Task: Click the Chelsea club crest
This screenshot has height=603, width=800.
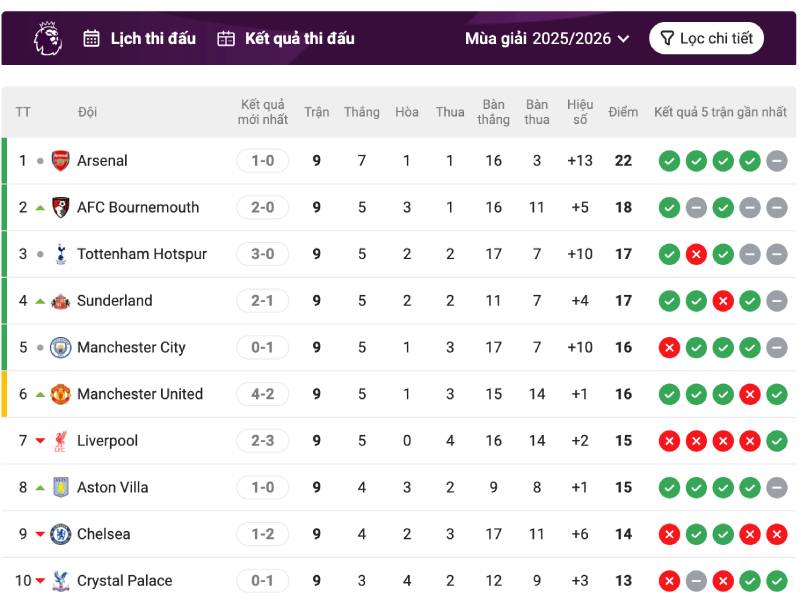Action: tap(61, 534)
